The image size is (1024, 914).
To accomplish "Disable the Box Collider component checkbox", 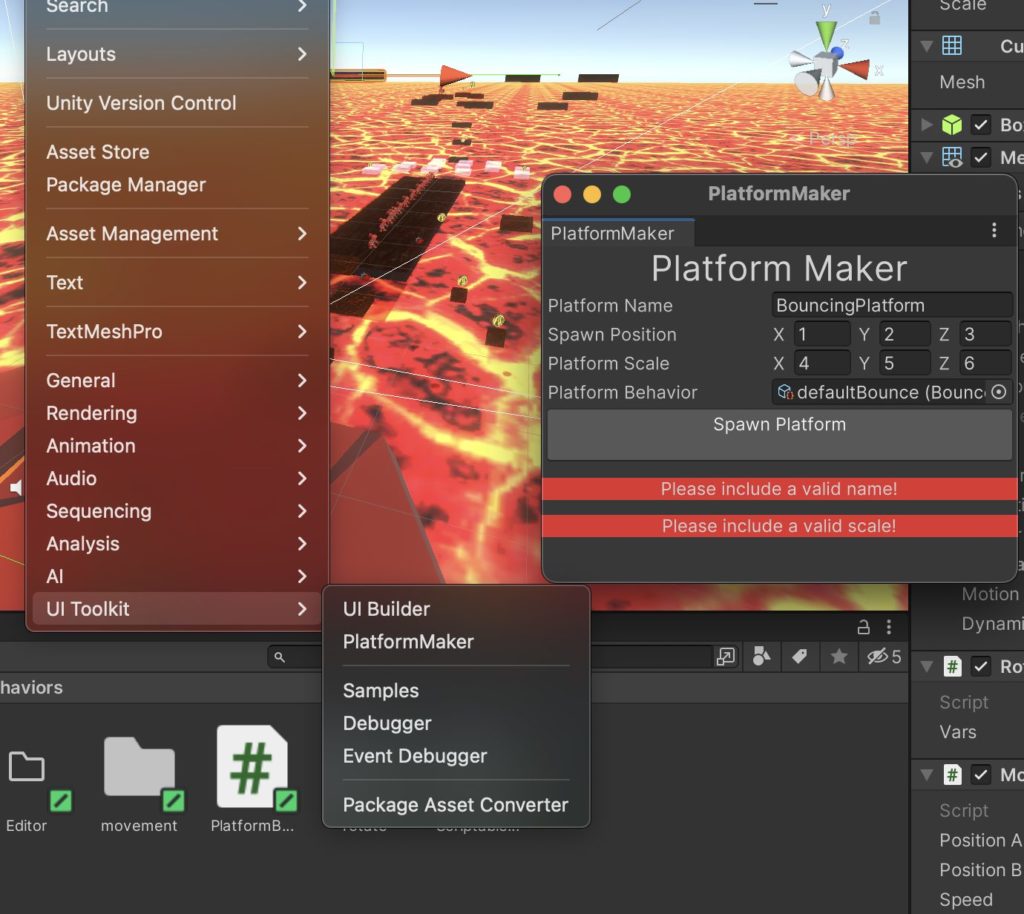I will click(981, 125).
